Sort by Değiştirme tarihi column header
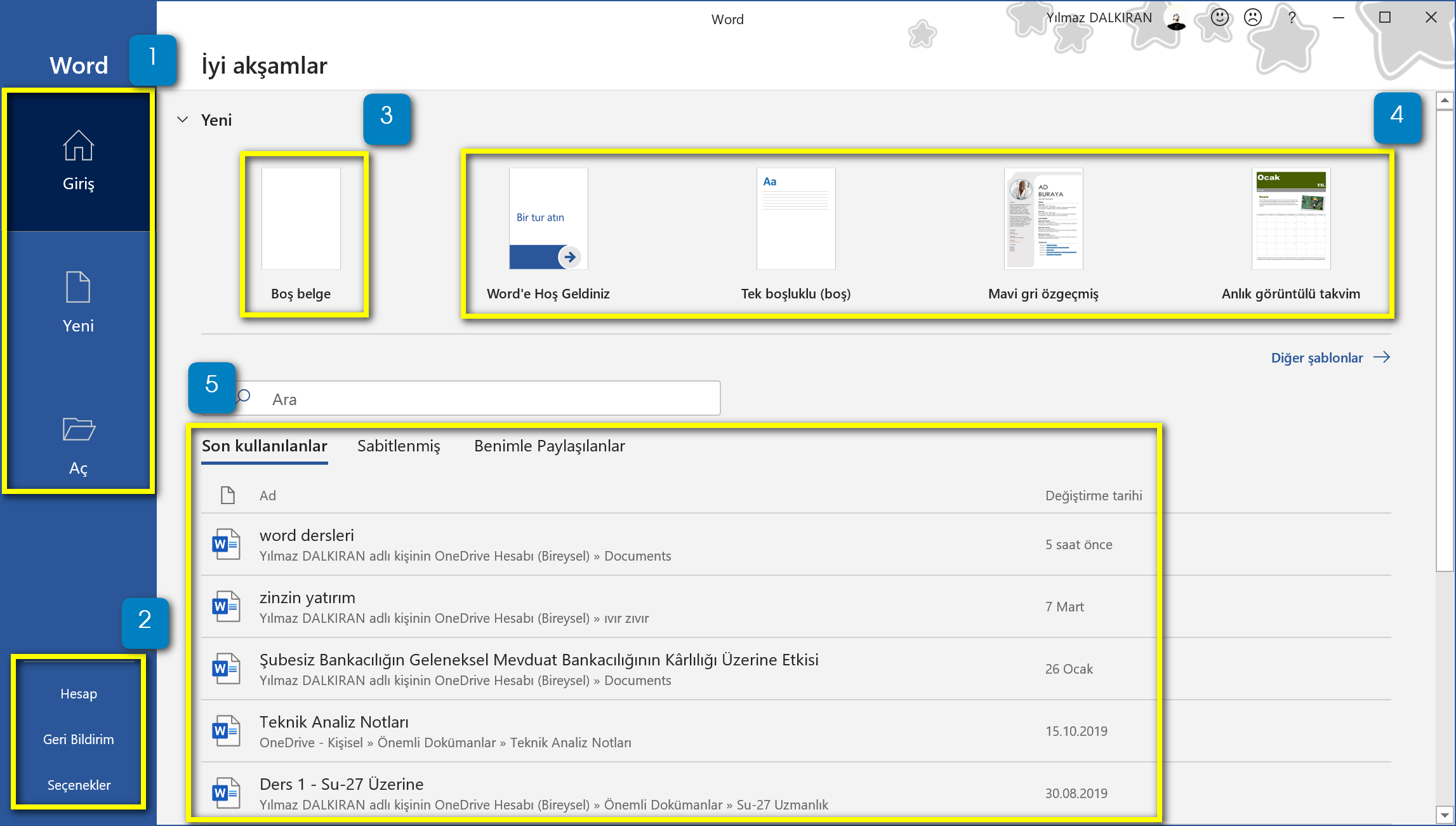 pos(1094,496)
